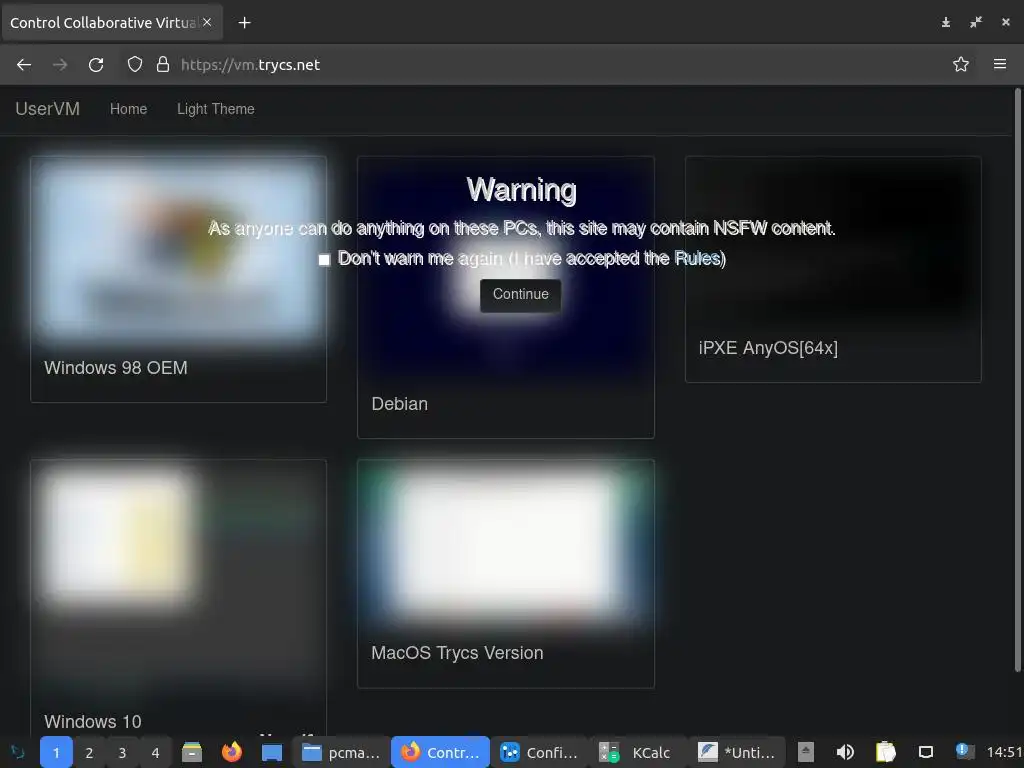Open the browser hamburger menu
The image size is (1024, 768).
pyautogui.click(x=1000, y=64)
